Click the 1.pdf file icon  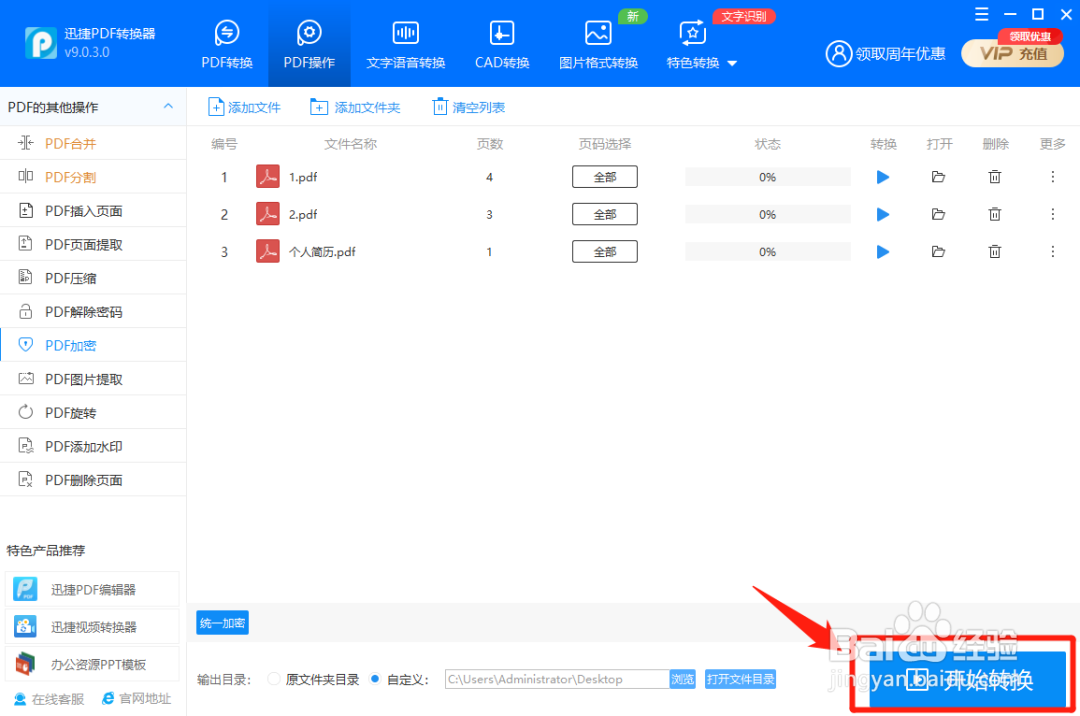(x=267, y=177)
